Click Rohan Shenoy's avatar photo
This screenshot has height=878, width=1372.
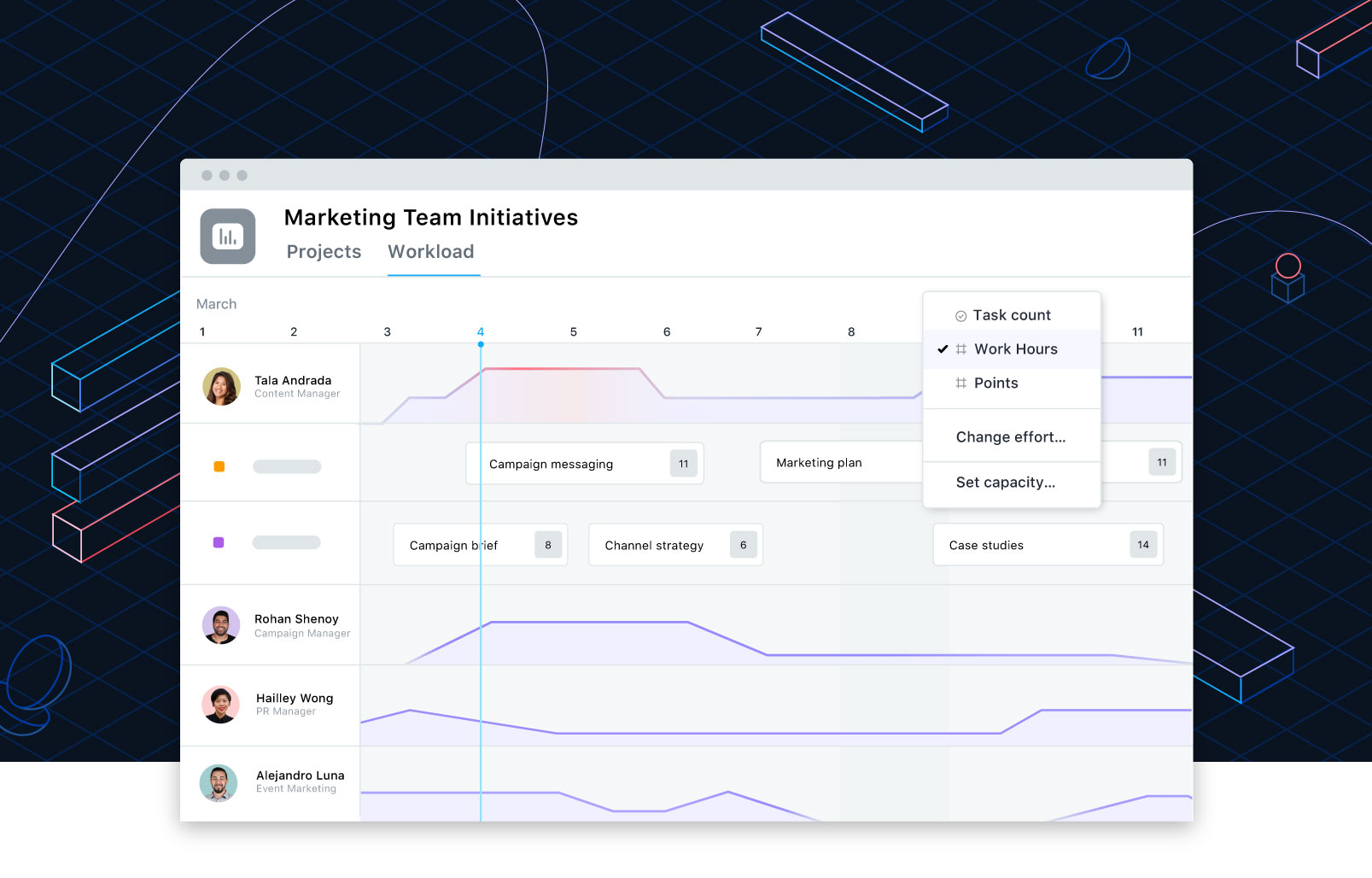coord(221,625)
